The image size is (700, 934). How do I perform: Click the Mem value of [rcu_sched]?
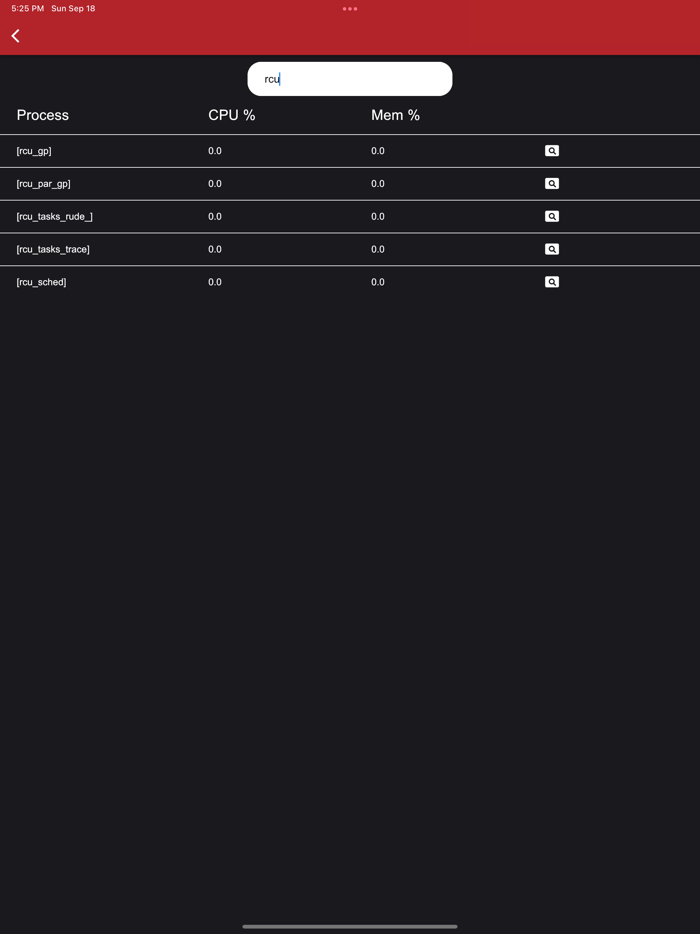(378, 282)
